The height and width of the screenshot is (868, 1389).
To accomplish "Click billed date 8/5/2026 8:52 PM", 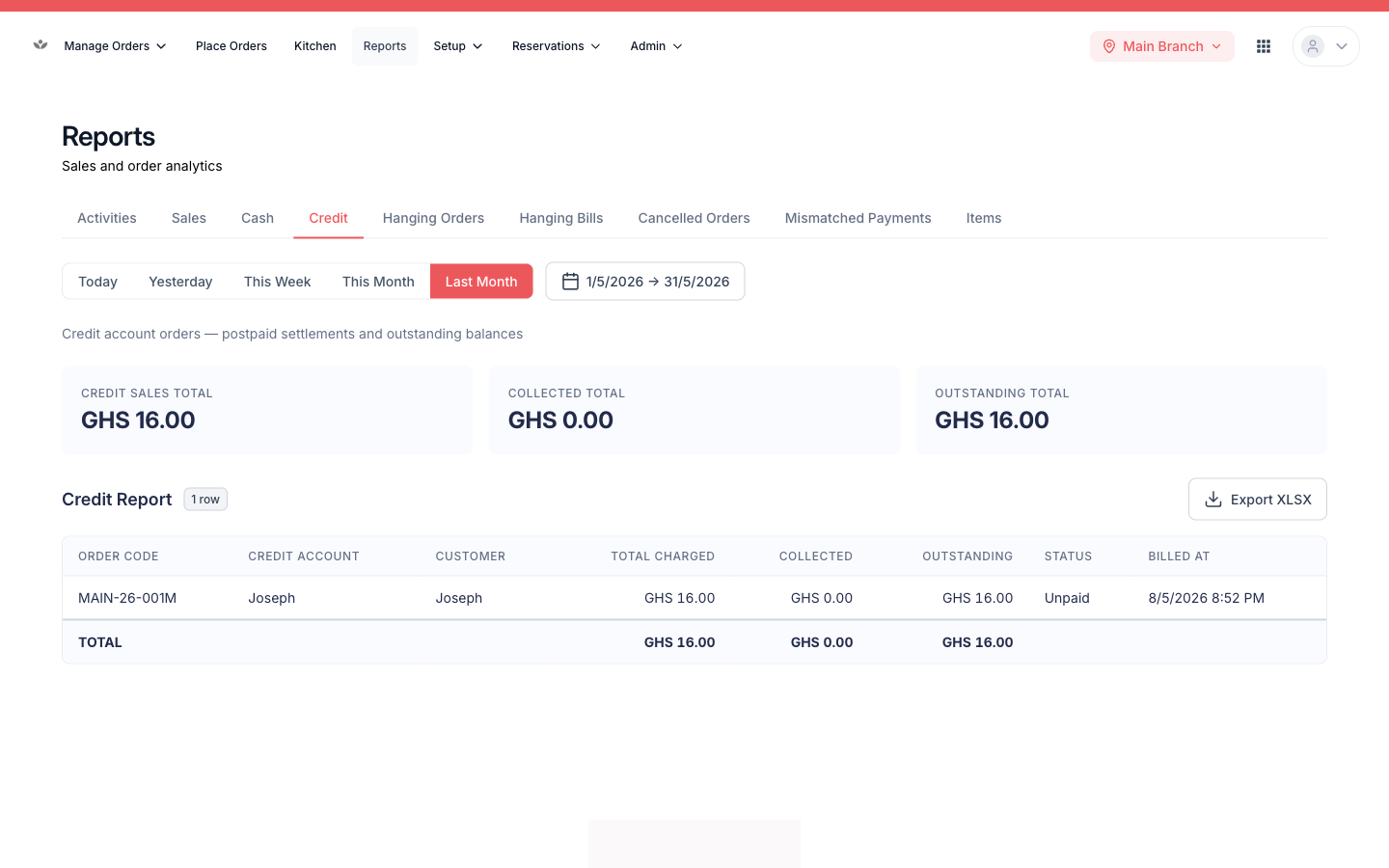I will [1207, 598].
